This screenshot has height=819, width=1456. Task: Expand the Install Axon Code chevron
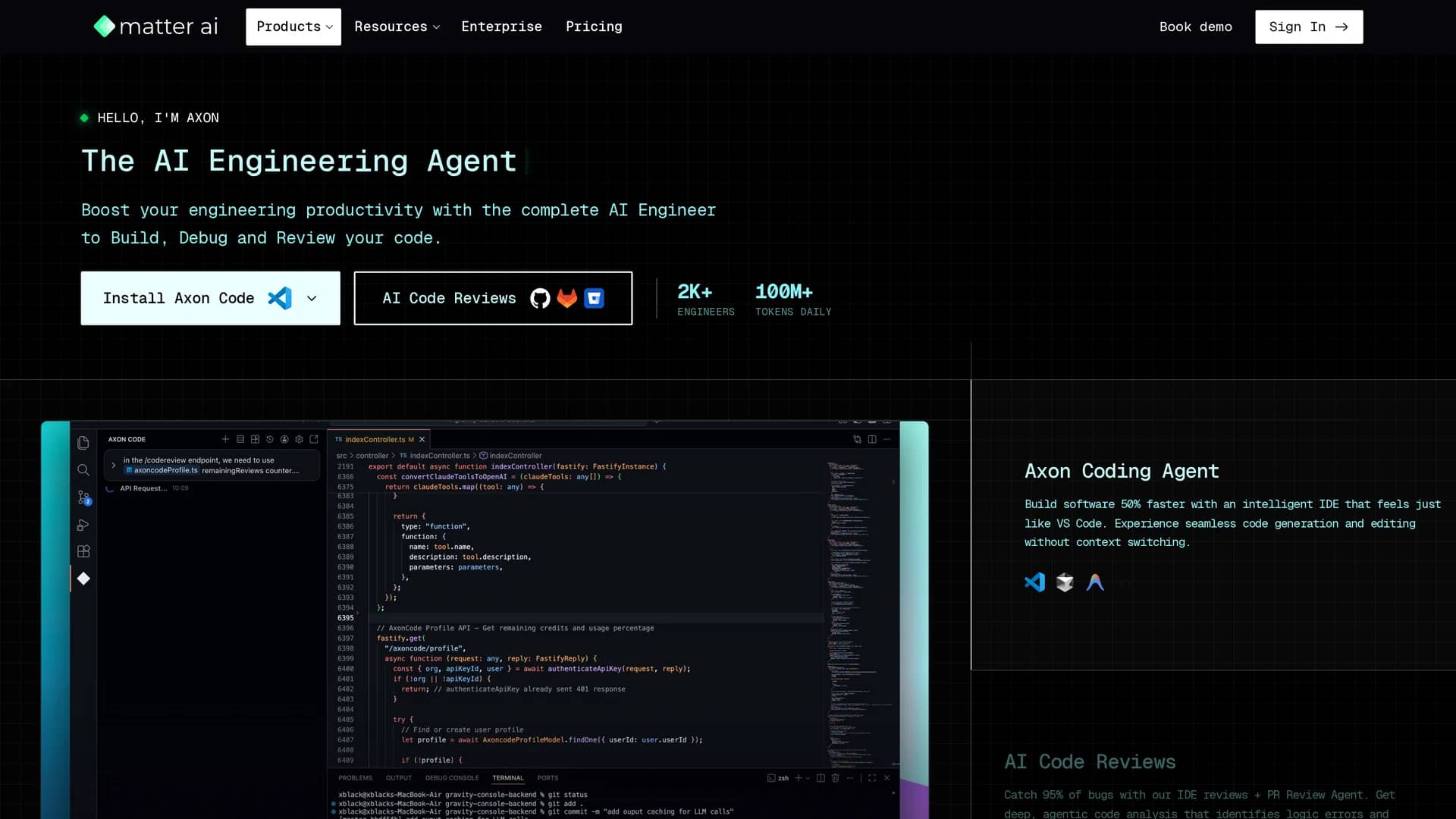click(x=312, y=299)
